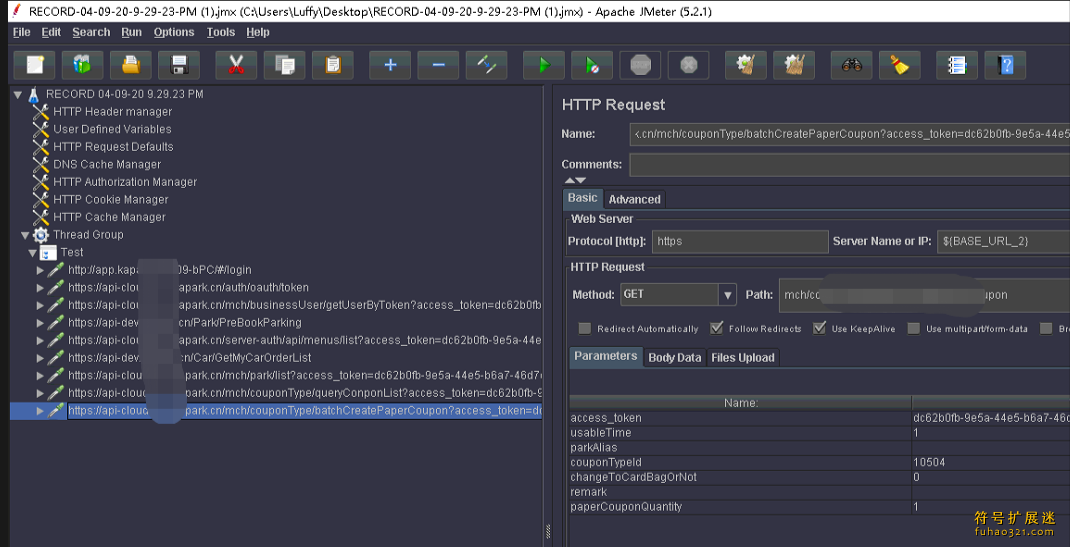Expand the getUserByToken request node
The image size is (1070, 547).
pos(40,306)
